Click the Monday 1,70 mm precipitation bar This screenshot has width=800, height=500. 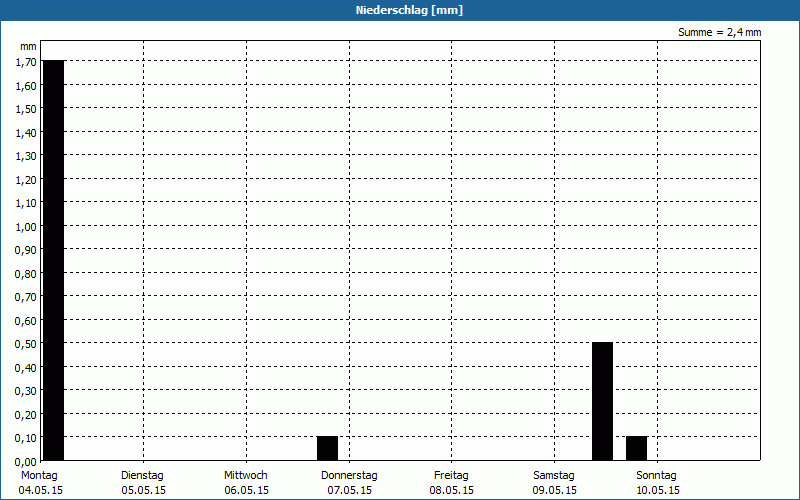(54, 260)
